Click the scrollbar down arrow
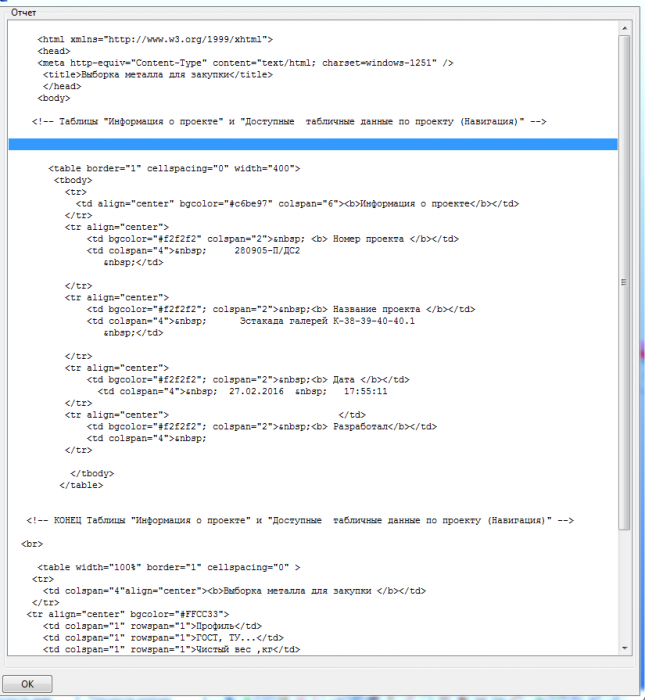 click(624, 648)
